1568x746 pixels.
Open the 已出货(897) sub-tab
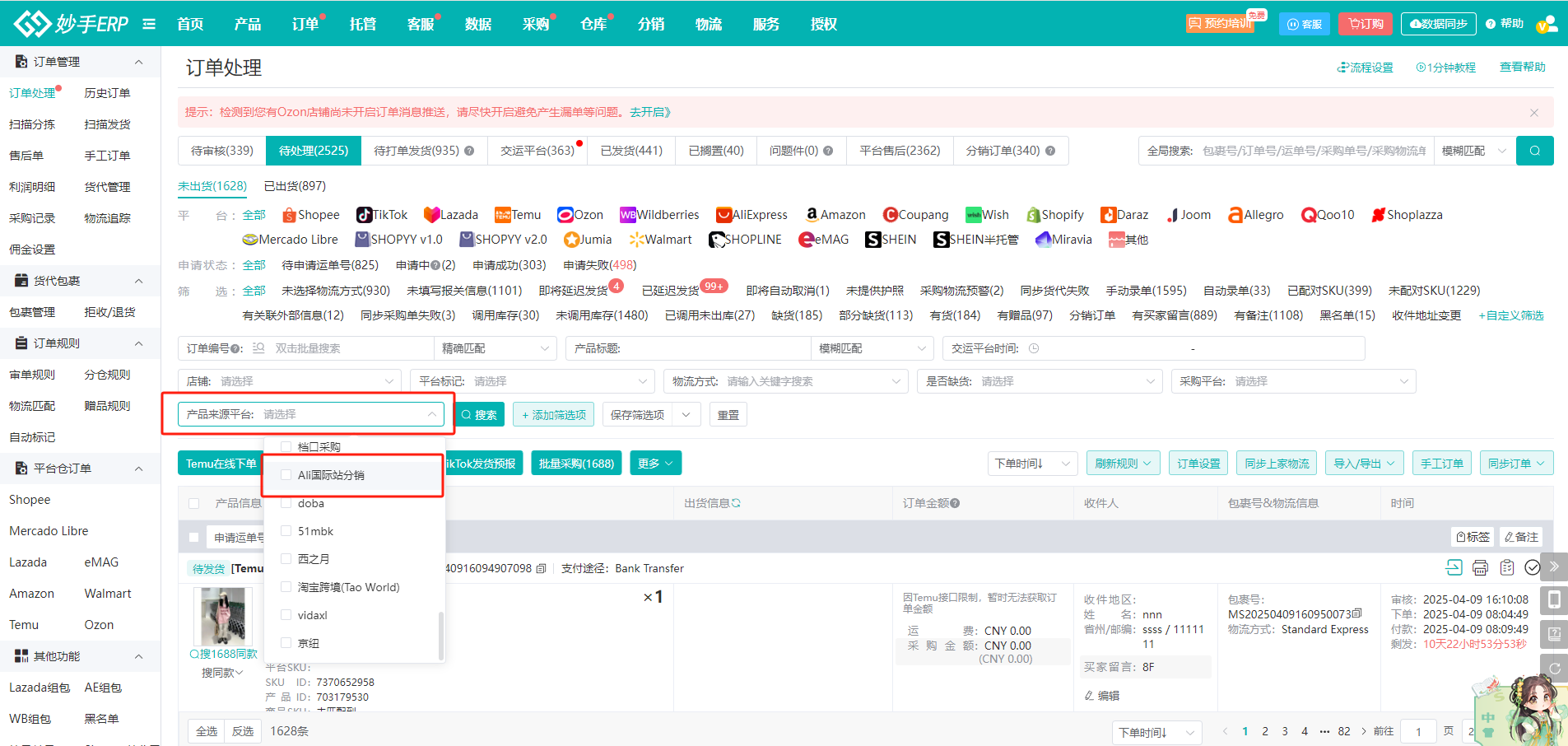[295, 186]
